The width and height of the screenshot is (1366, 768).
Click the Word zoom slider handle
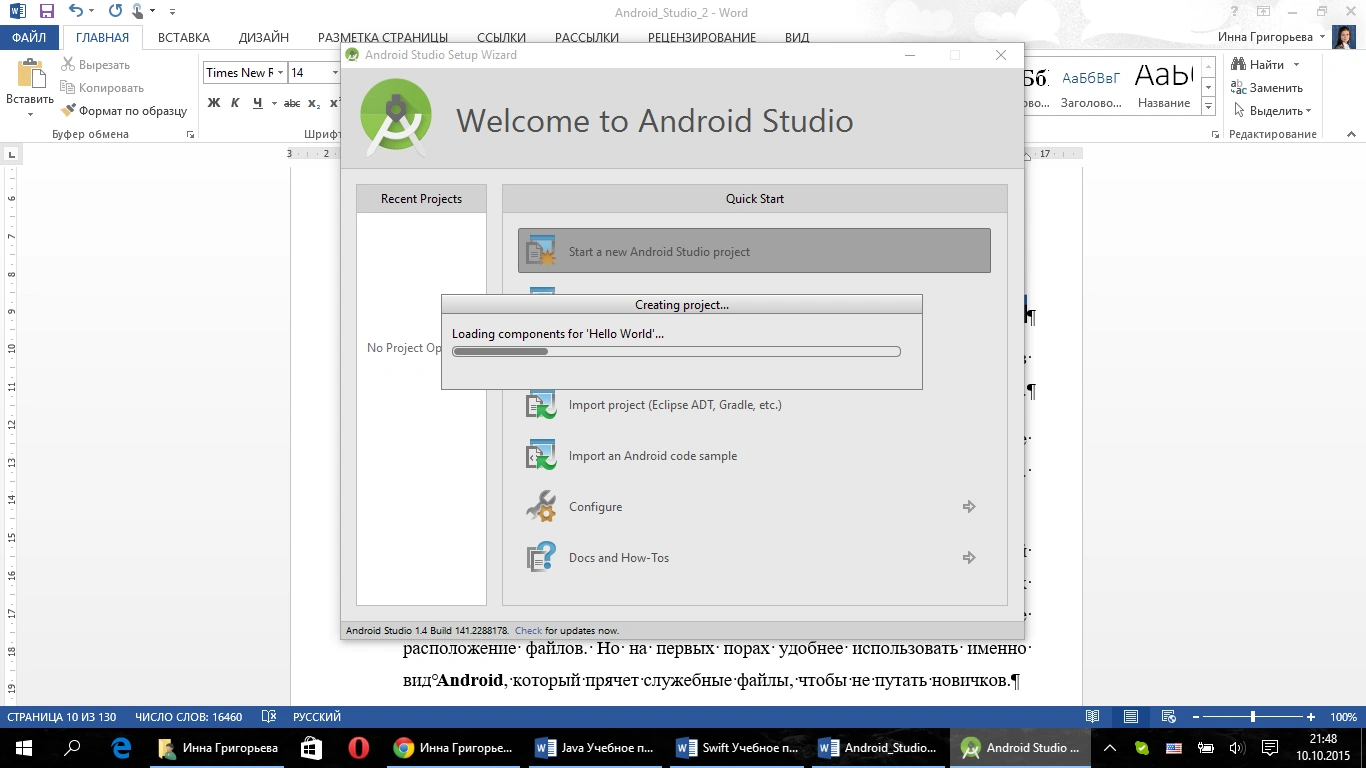click(x=1253, y=716)
